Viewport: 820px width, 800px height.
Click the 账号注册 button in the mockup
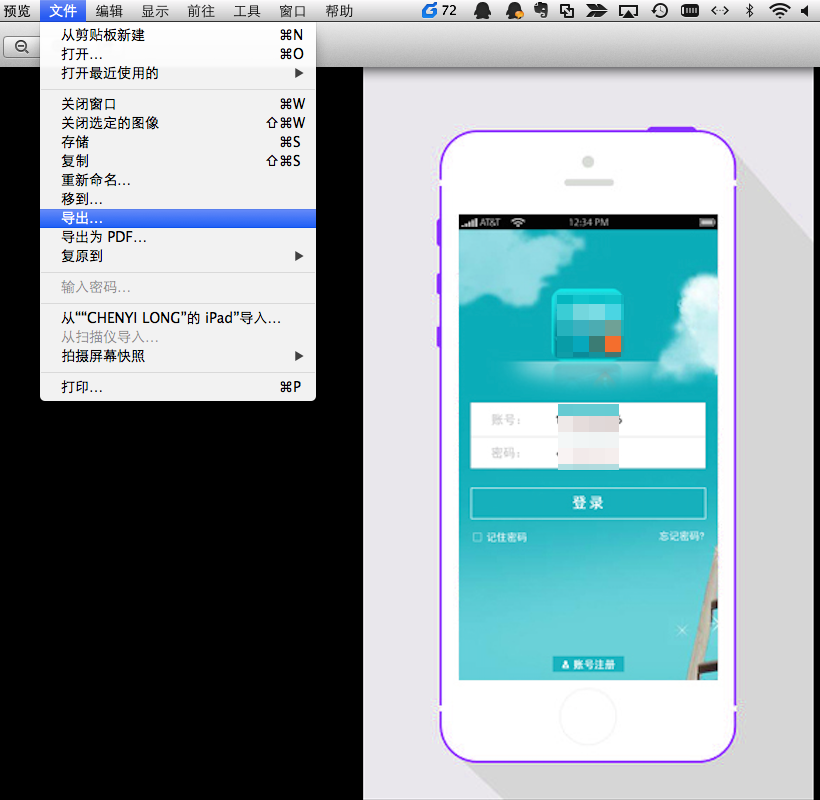588,664
